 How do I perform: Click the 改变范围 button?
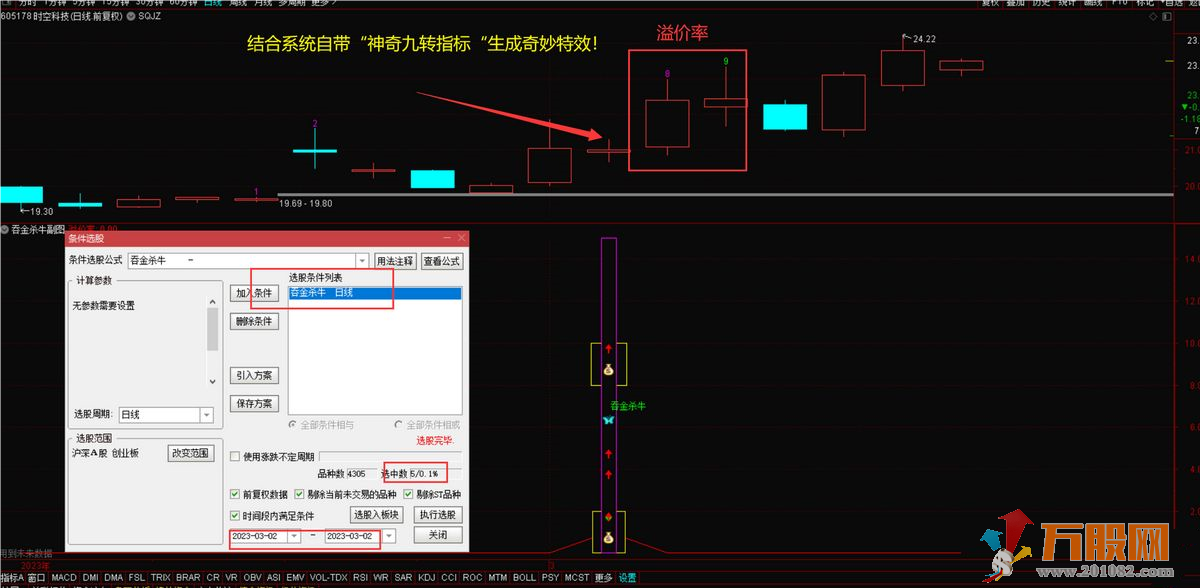191,453
